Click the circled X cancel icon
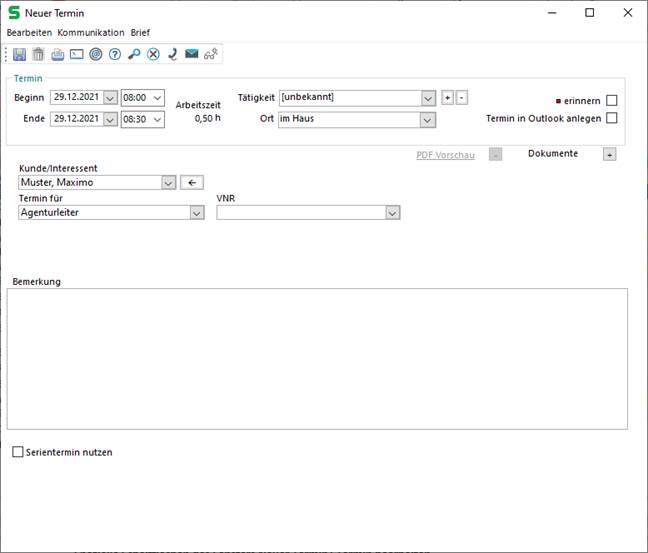 coord(153,54)
